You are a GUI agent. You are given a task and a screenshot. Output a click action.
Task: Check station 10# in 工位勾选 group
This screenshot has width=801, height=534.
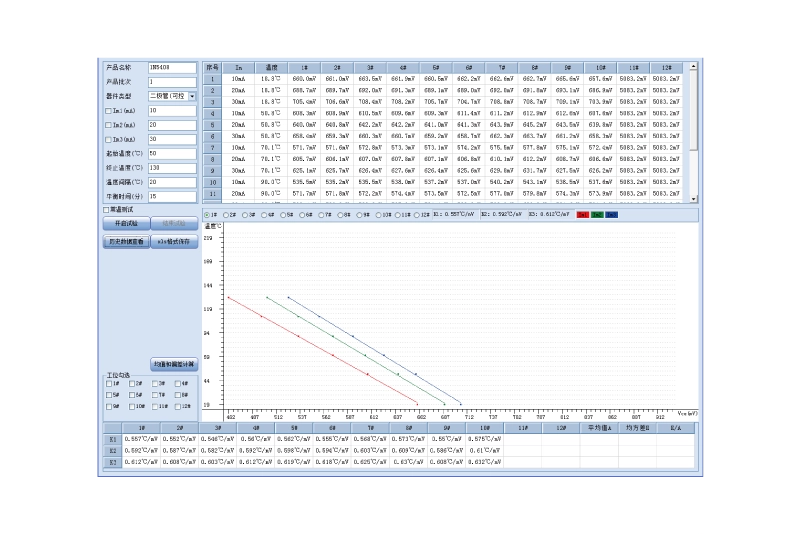131,407
